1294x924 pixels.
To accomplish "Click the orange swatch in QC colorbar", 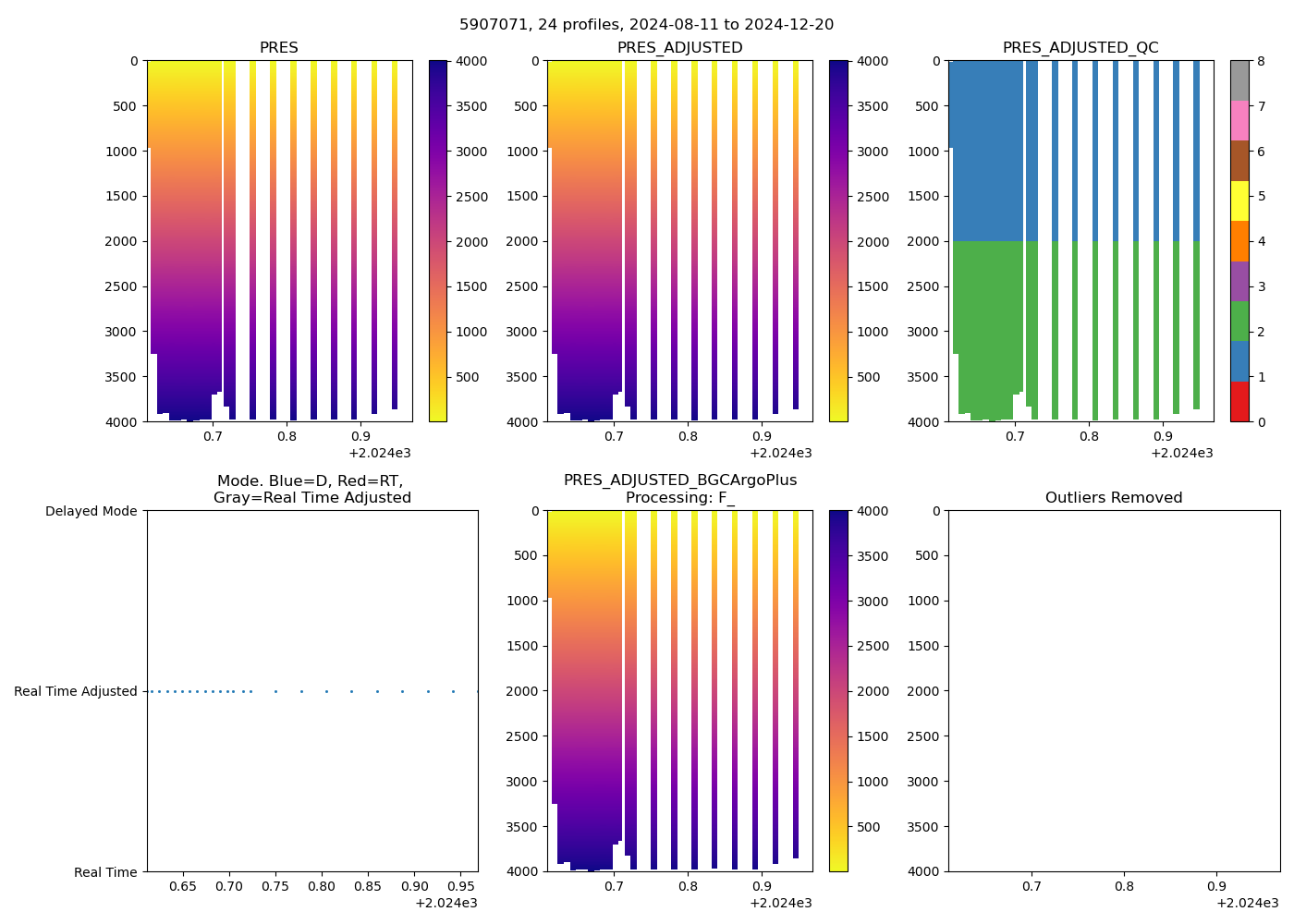I will (1239, 241).
